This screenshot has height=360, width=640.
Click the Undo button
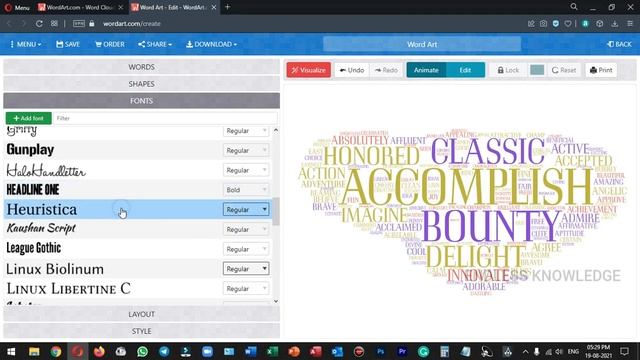coord(352,70)
